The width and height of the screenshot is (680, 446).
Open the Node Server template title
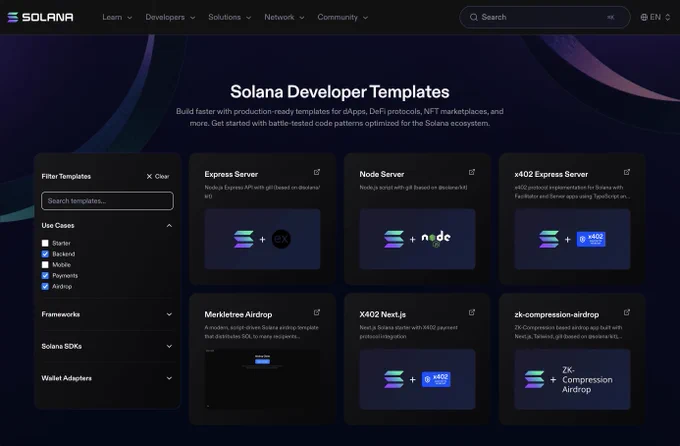point(382,174)
